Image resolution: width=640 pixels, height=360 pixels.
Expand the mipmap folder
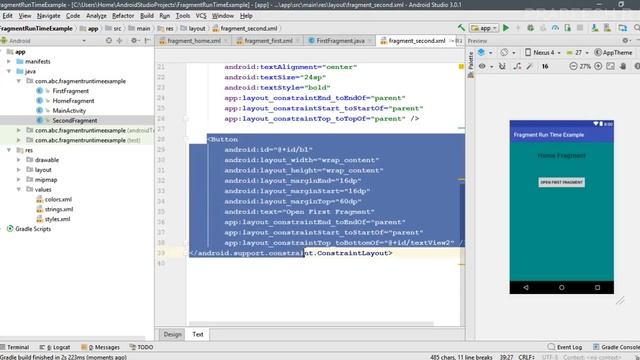(19, 179)
